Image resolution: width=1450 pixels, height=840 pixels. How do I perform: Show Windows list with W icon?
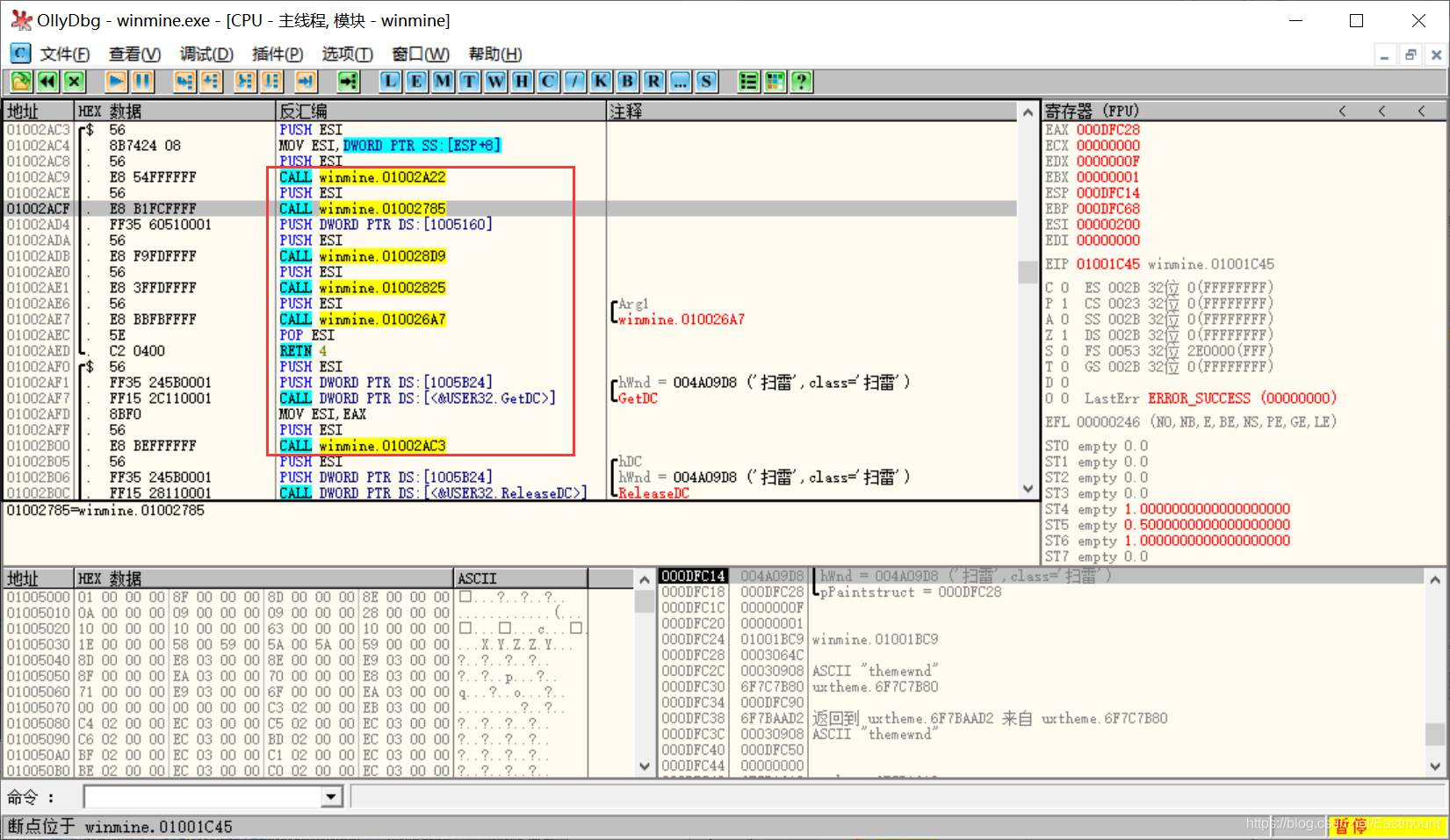(495, 82)
